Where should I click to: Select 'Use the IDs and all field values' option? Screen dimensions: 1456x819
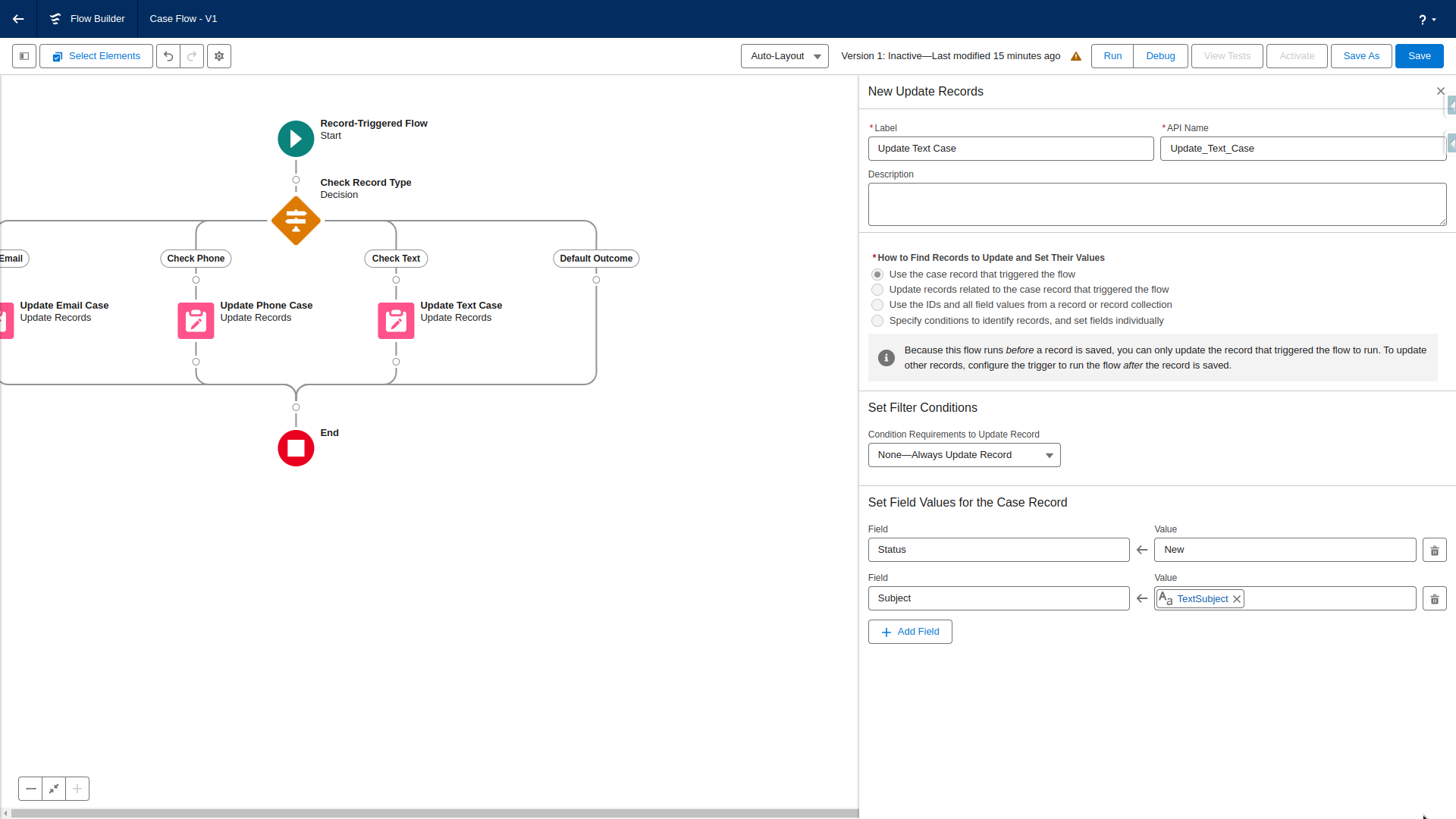[x=877, y=305]
